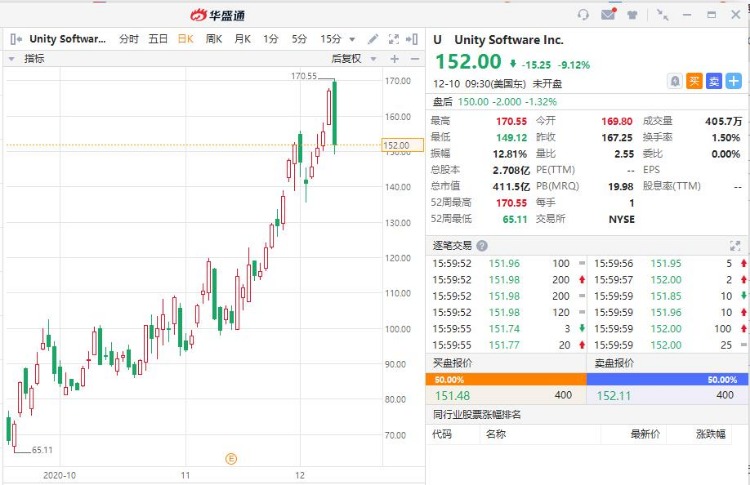Sort by 代码 code column header
Viewport: 750px width, 485px height.
[x=442, y=434]
